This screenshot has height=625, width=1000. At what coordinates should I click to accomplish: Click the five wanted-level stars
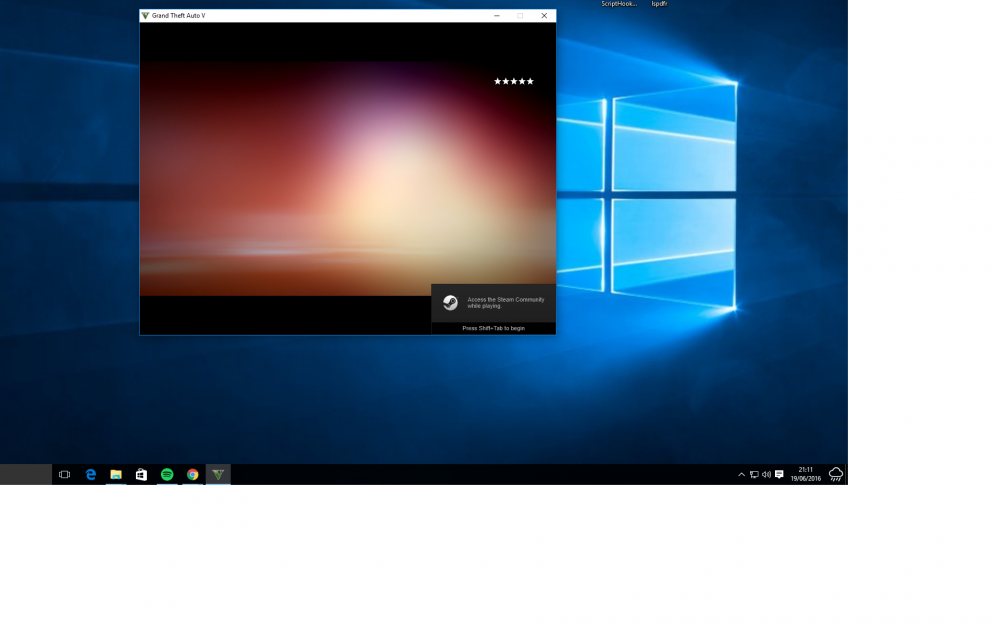[513, 81]
